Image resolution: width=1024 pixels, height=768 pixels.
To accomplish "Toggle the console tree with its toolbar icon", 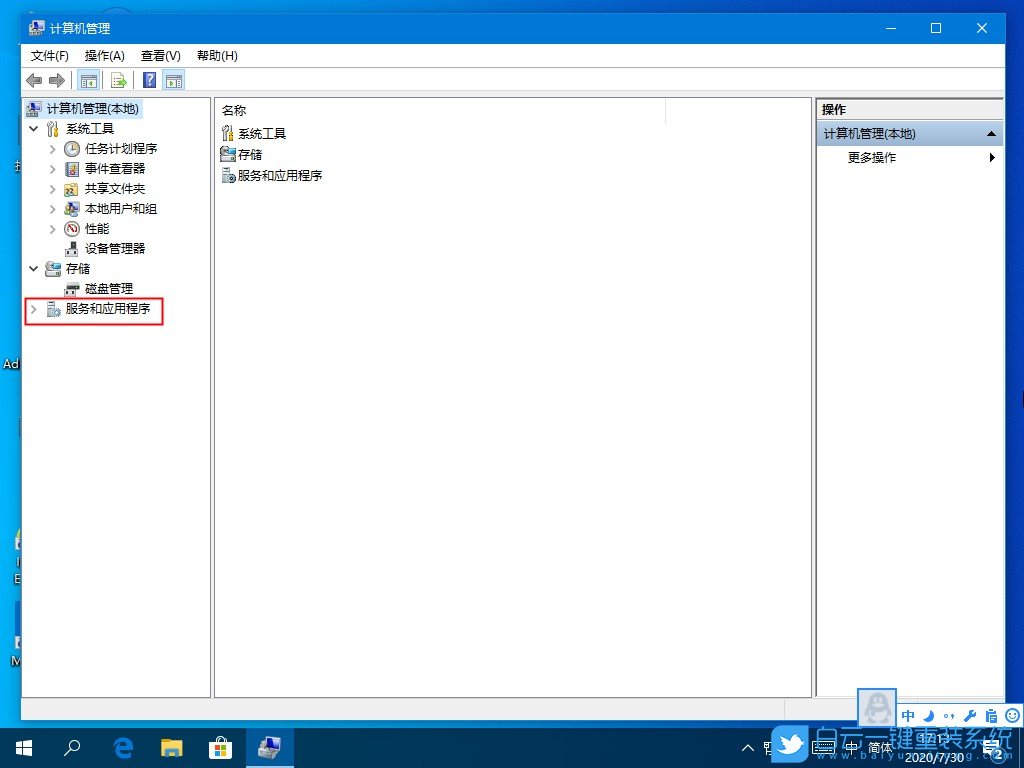I will coord(88,80).
